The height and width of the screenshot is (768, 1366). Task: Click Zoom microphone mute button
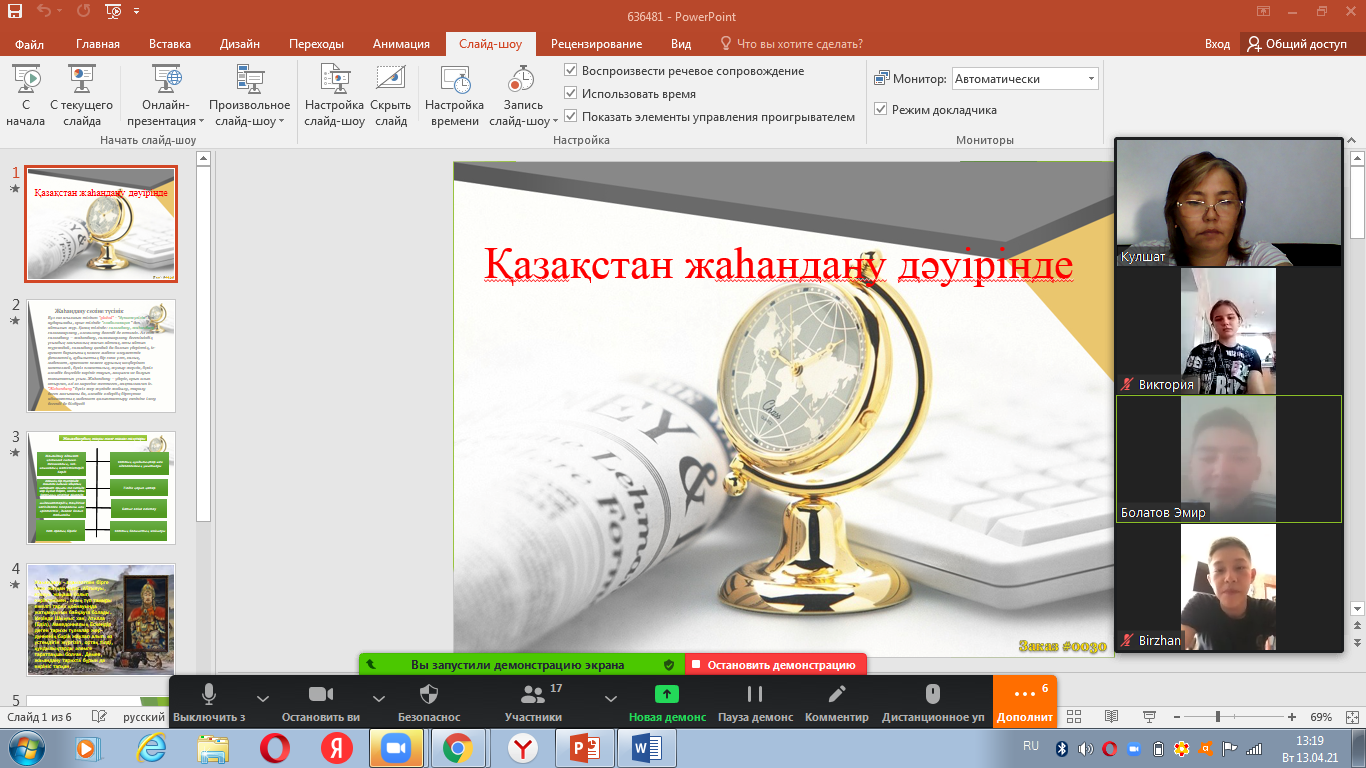pyautogui.click(x=209, y=701)
